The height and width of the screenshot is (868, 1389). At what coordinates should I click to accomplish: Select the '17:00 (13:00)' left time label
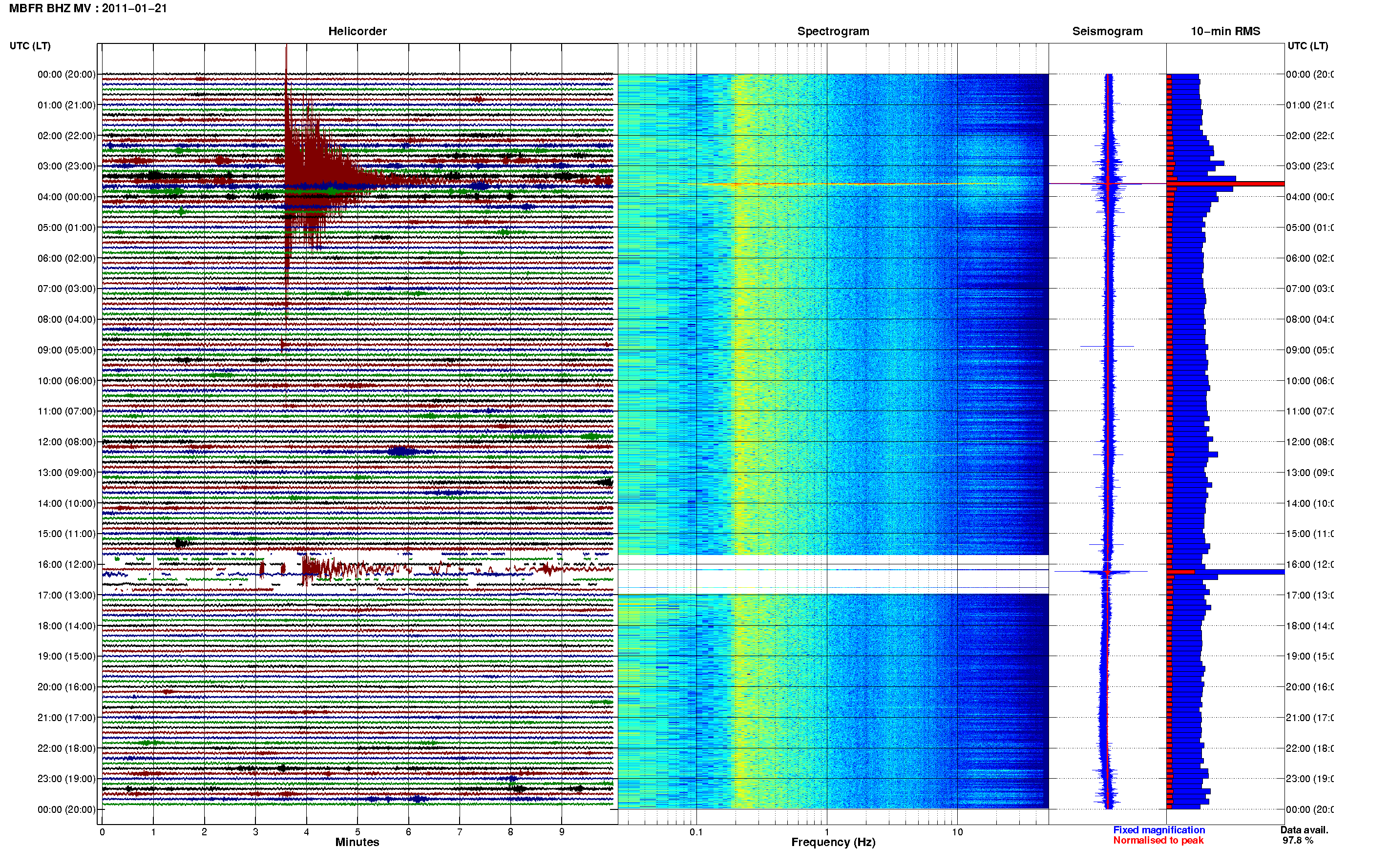pos(66,595)
